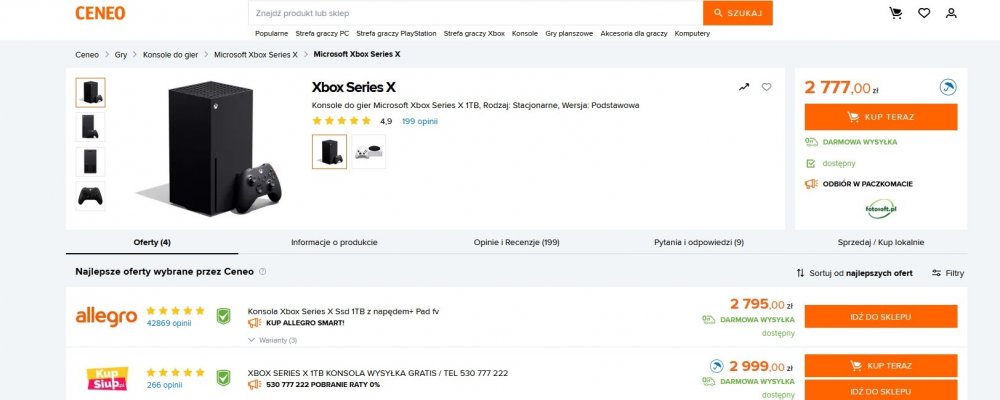Open the favorites heart in header

pos(923,13)
